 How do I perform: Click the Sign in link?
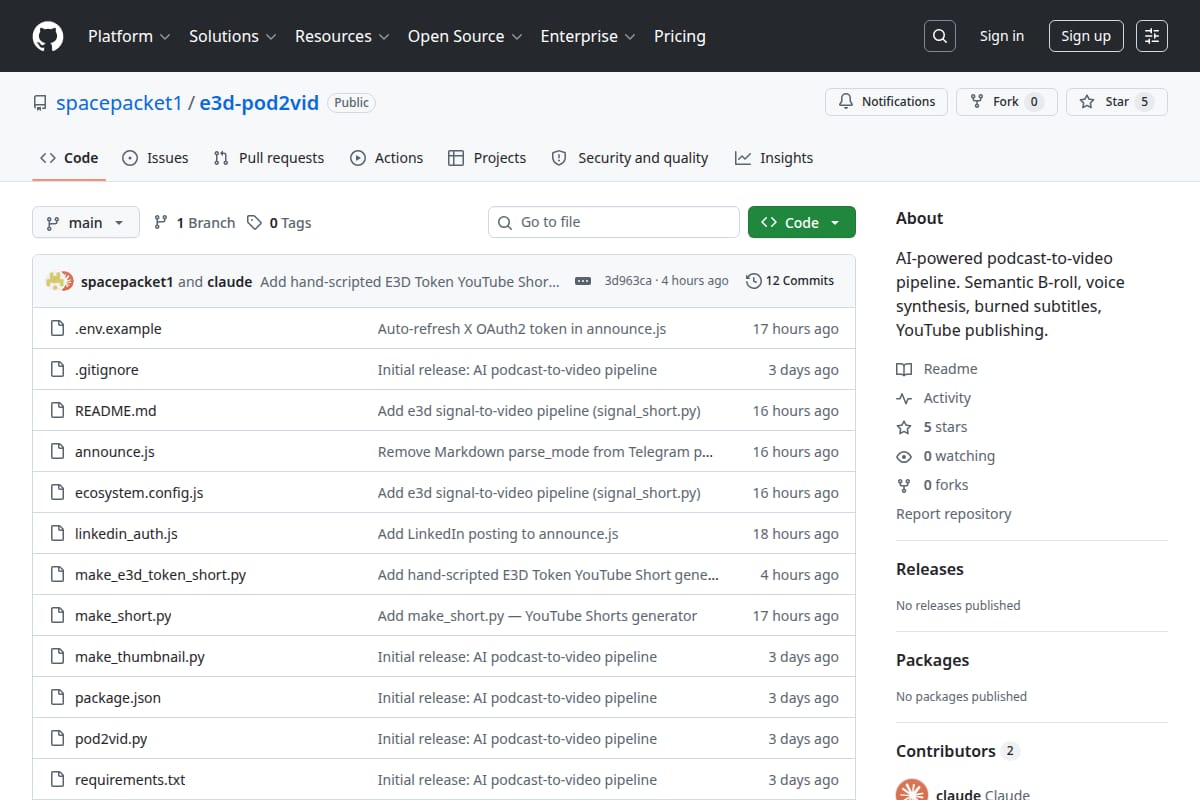[1002, 36]
